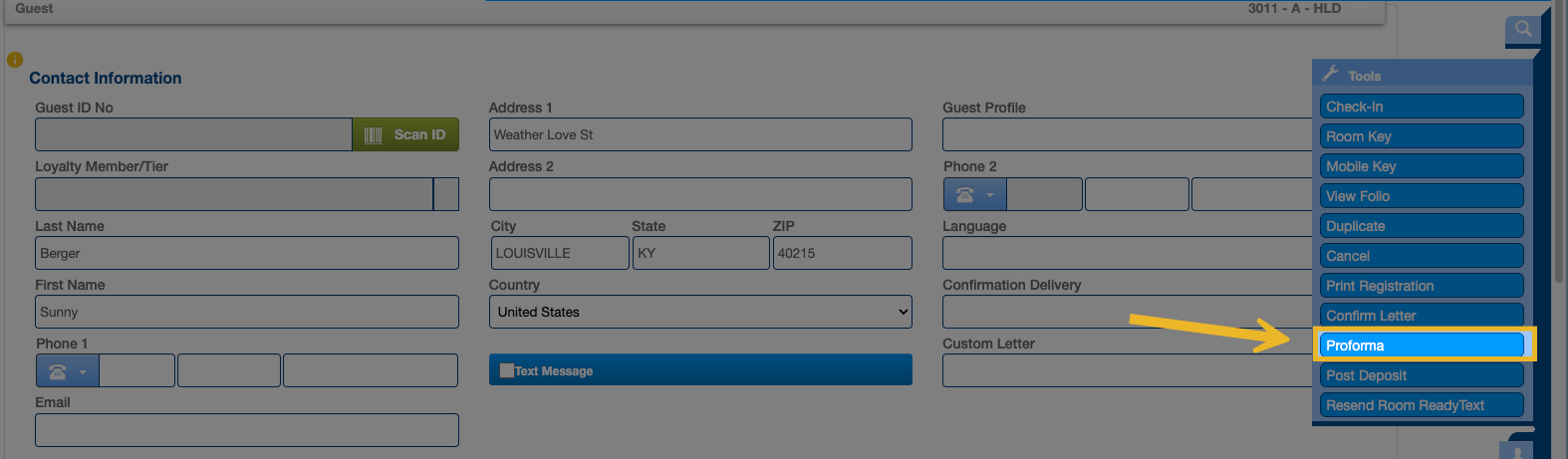Expand the Phone 1 type dropdown arrow
Screen dimensions: 1568x459
(83, 372)
